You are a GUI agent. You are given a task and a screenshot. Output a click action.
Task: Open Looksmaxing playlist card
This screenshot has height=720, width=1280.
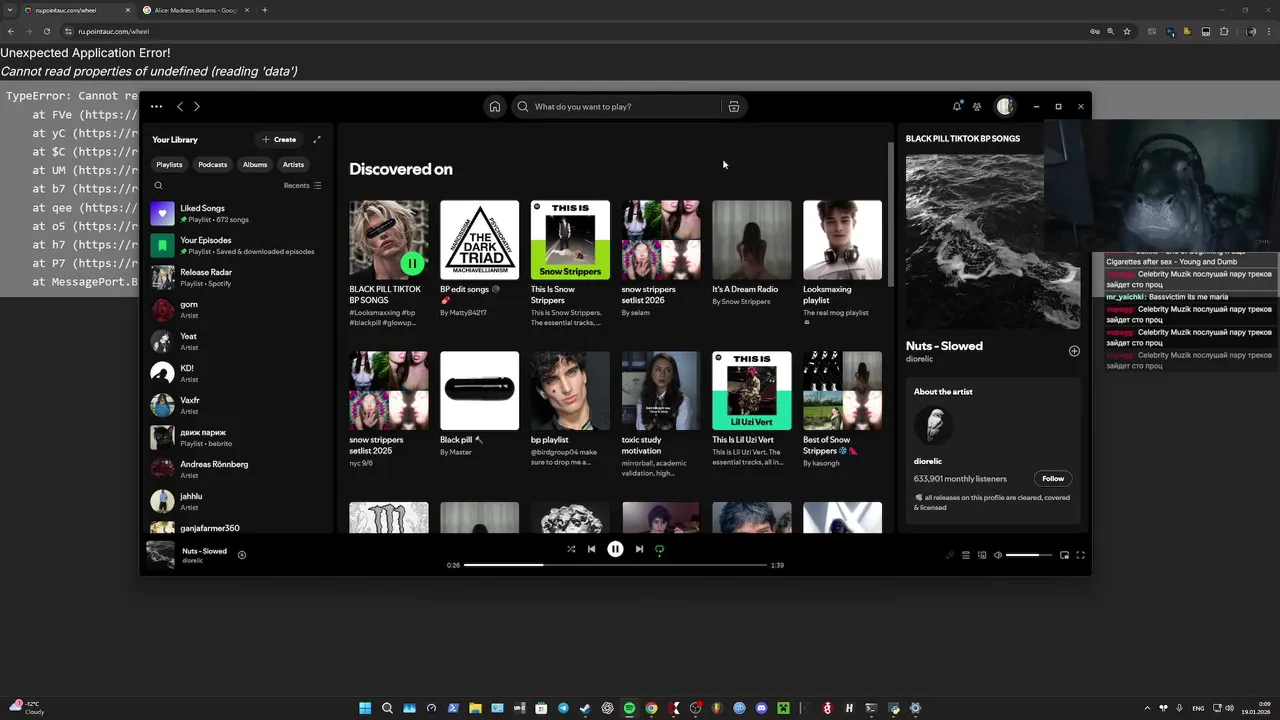(843, 262)
